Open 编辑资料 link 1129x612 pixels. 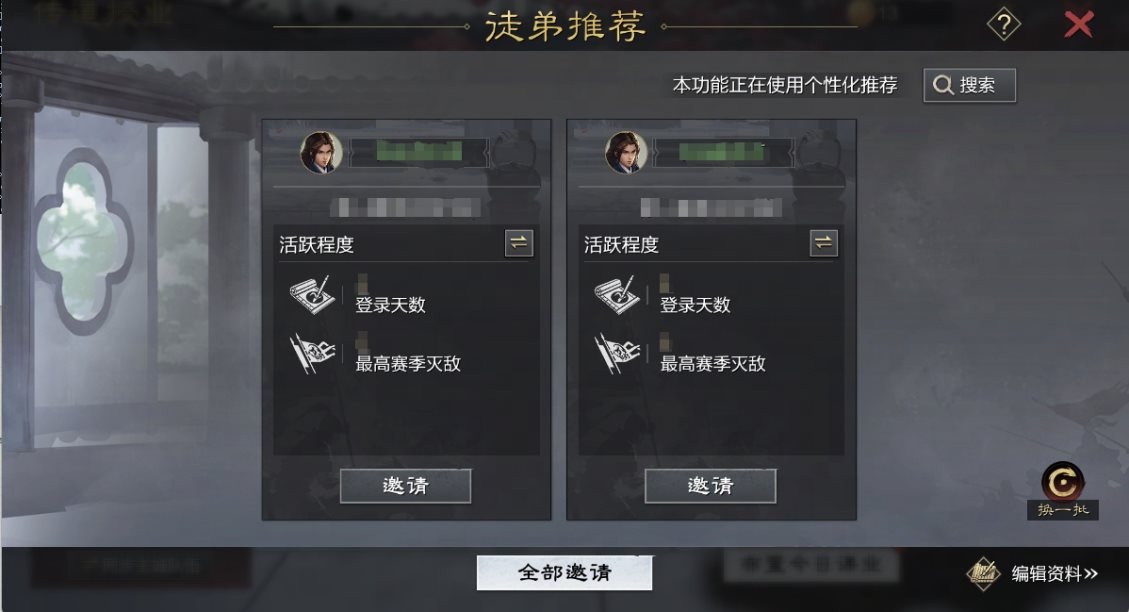pyautogui.click(x=1054, y=574)
